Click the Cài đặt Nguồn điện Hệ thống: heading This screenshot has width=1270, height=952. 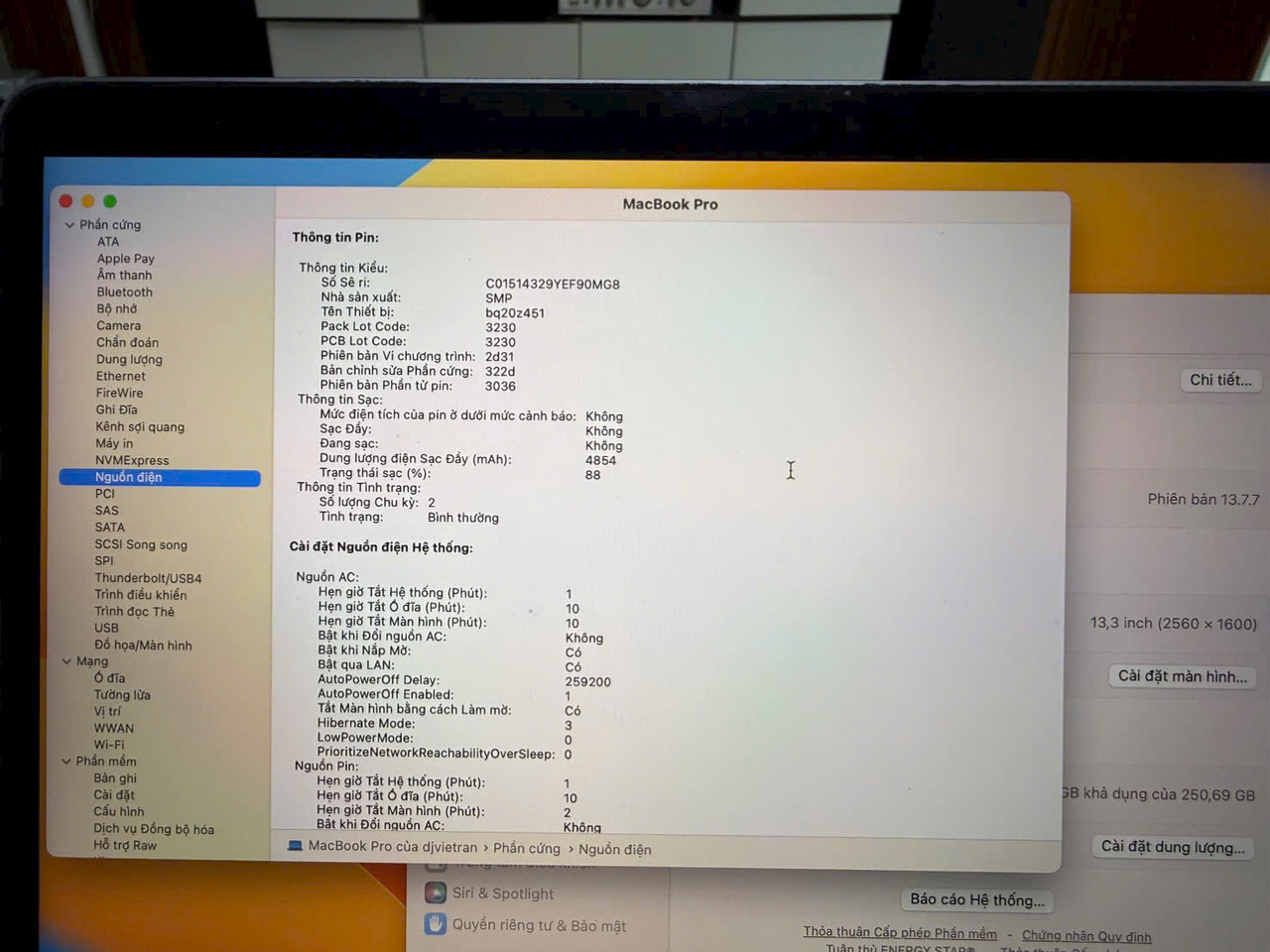[x=381, y=547]
